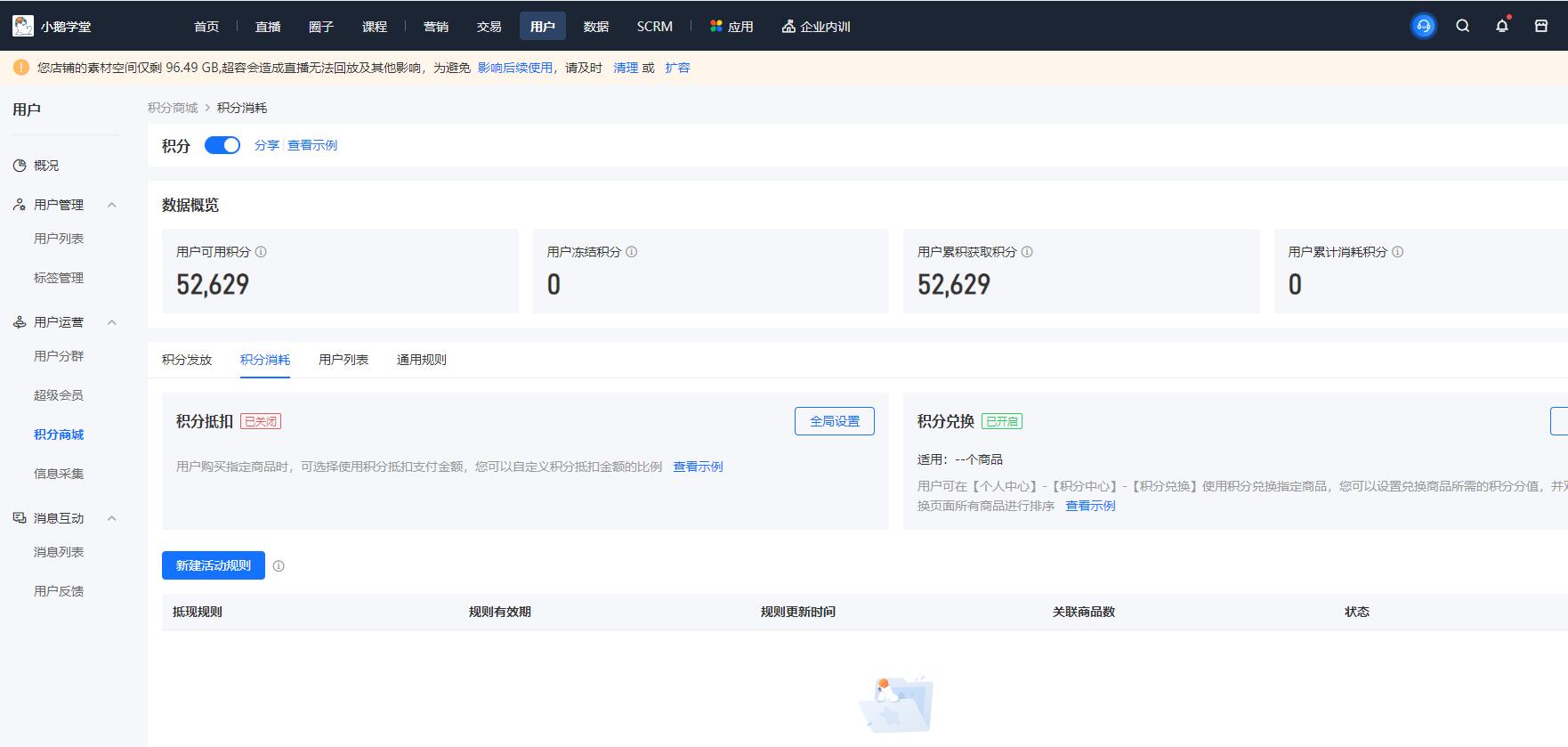The width and height of the screenshot is (1568, 747).
Task: Click the customer service headset icon
Action: click(1423, 26)
